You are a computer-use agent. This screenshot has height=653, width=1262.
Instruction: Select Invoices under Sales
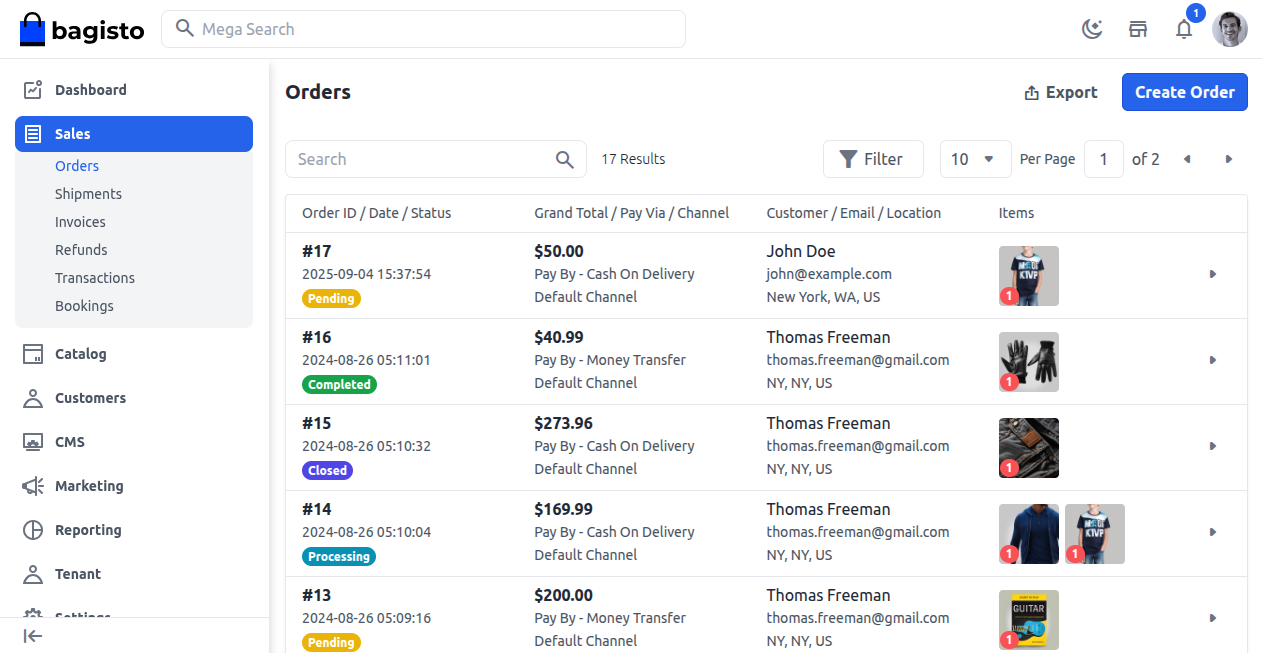pyautogui.click(x=80, y=222)
